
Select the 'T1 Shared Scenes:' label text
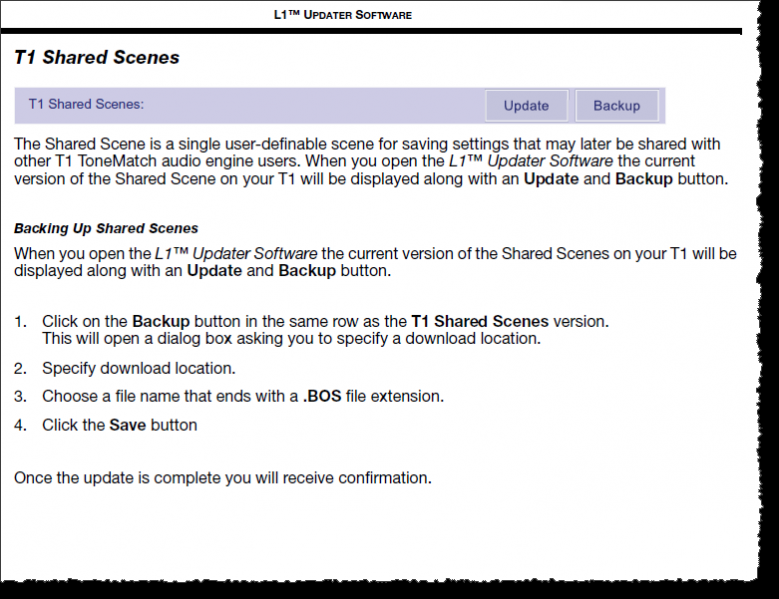tap(86, 104)
